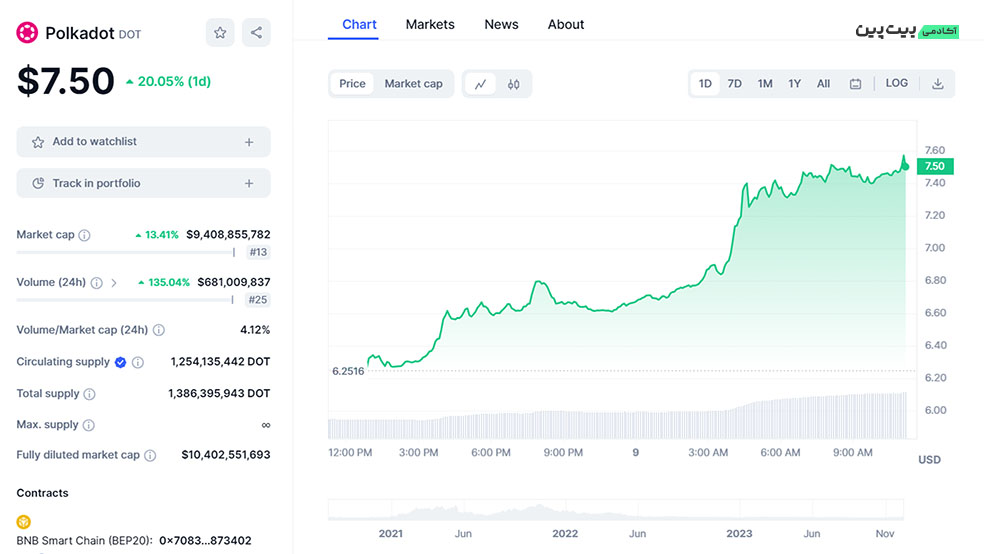Click the star favorite icon beside Polkadot

tap(220, 33)
